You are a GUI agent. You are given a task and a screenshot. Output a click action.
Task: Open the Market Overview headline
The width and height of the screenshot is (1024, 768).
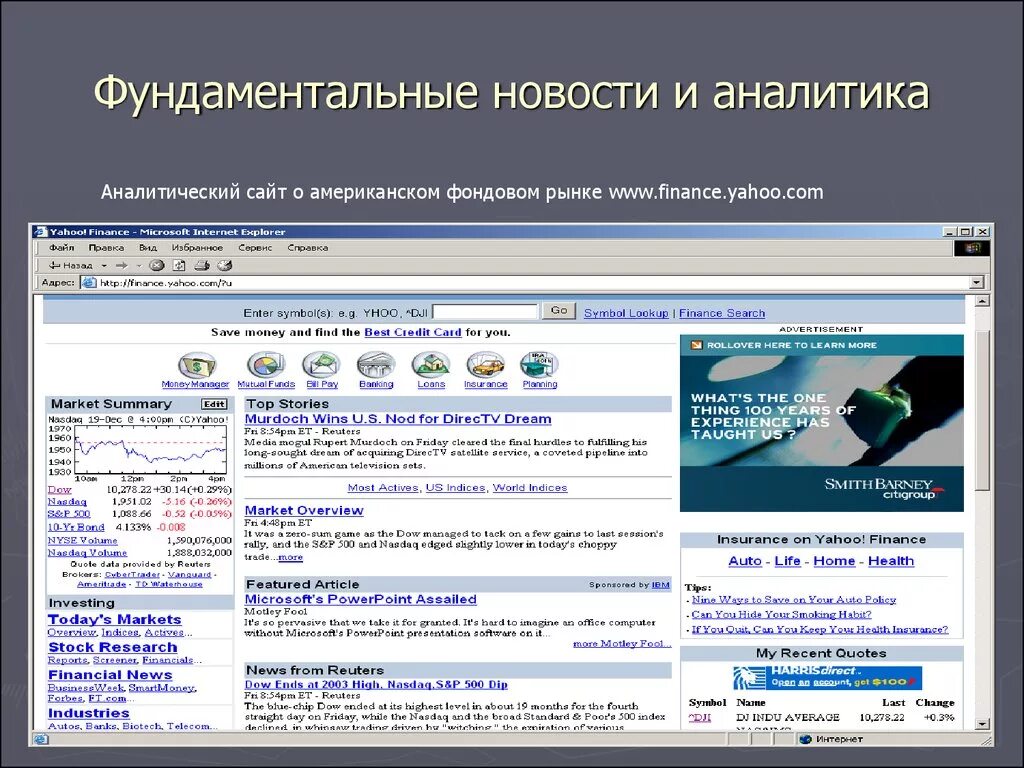(x=304, y=511)
